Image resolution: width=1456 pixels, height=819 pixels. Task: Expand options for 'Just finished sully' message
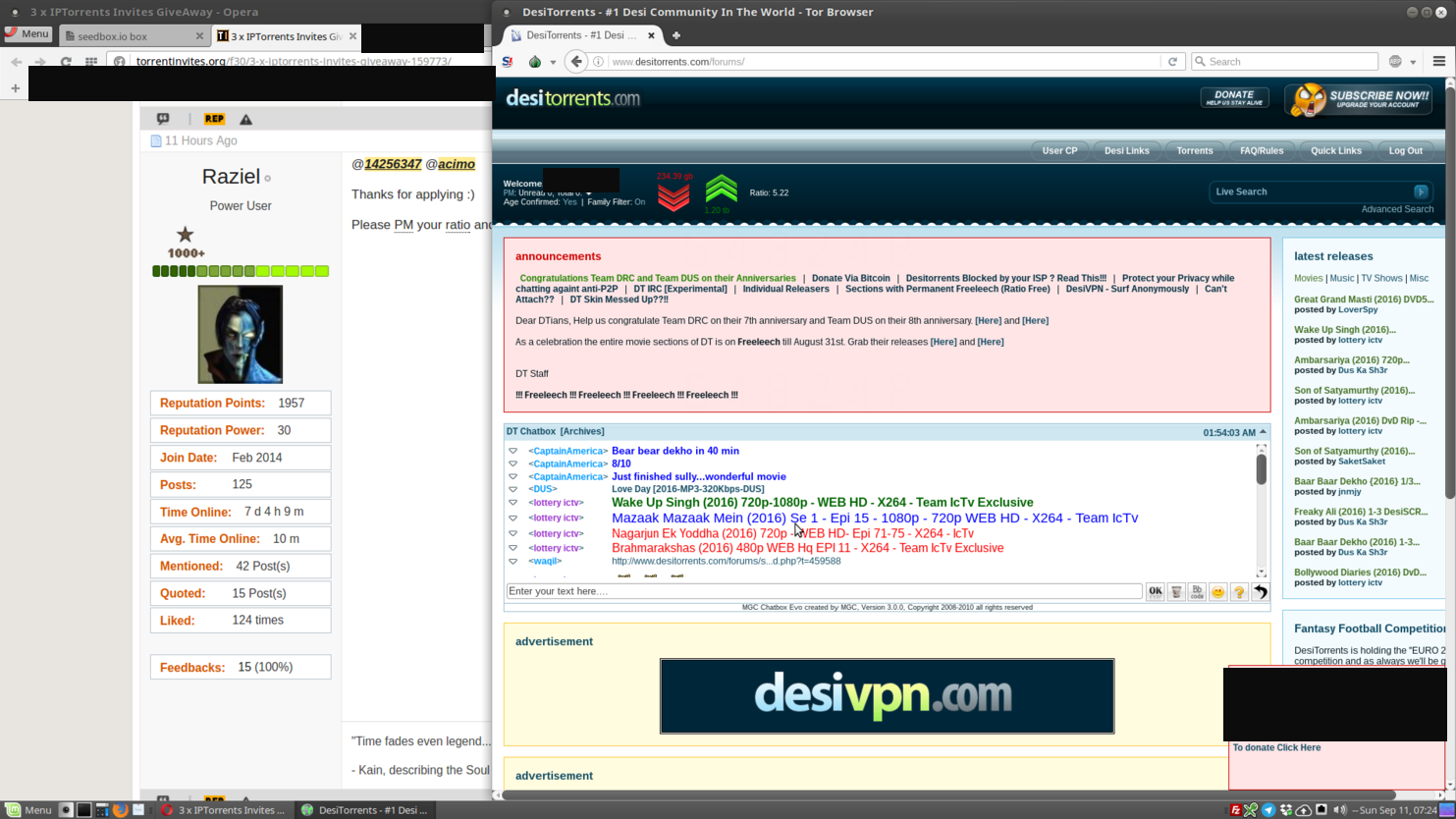(512, 476)
